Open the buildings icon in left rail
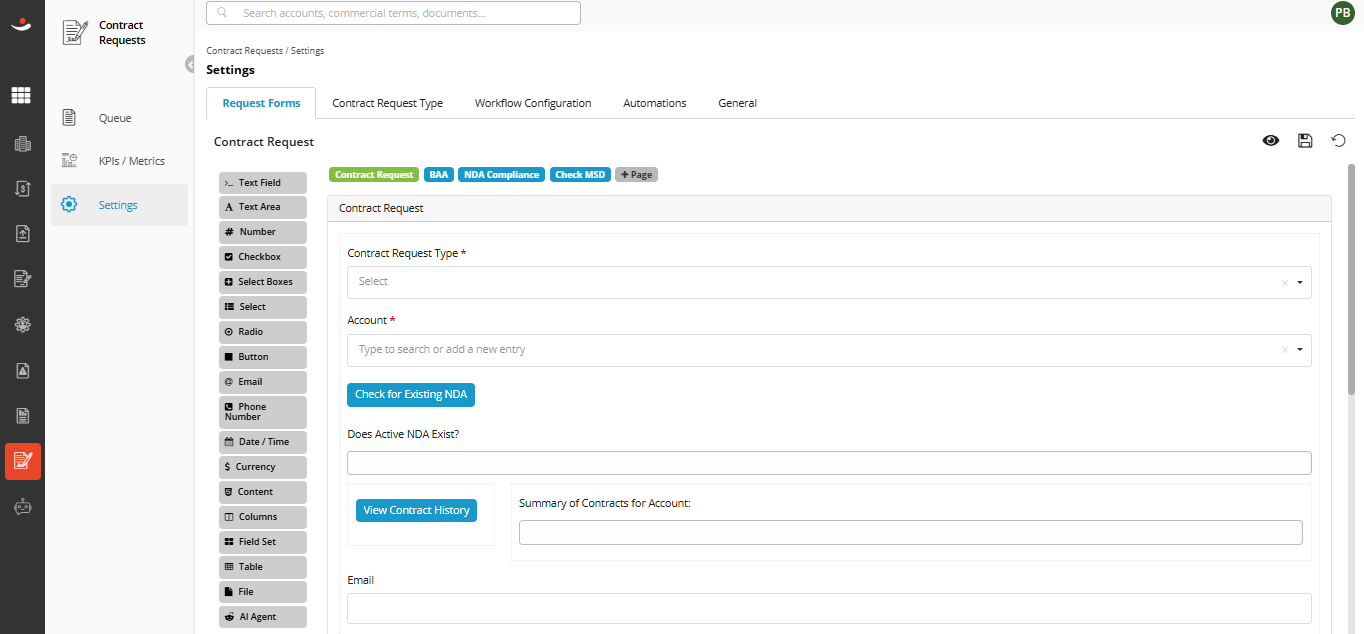 coord(22,144)
